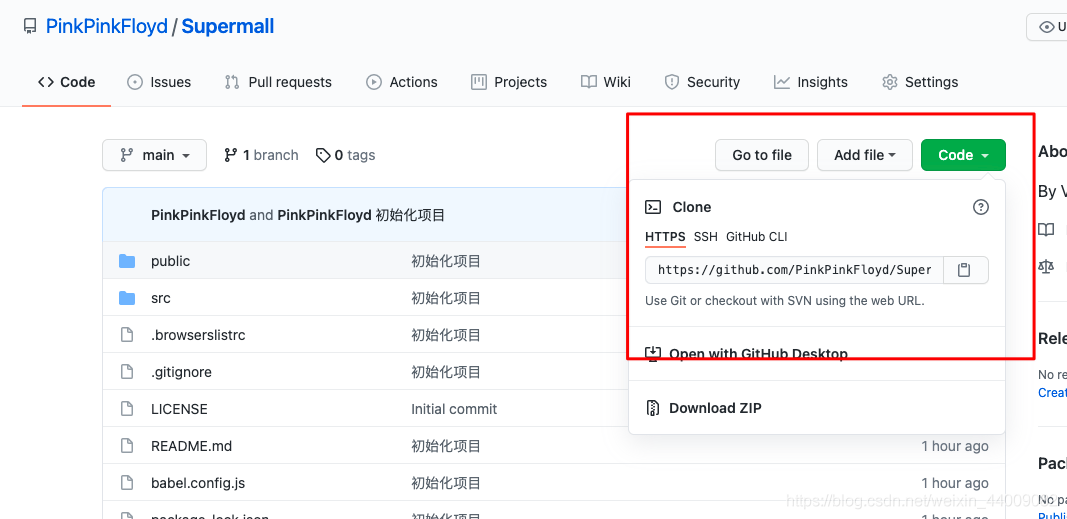Open the latest commit message 初始化项目 in header
Viewport: 1067px width, 519px height.
[410, 216]
